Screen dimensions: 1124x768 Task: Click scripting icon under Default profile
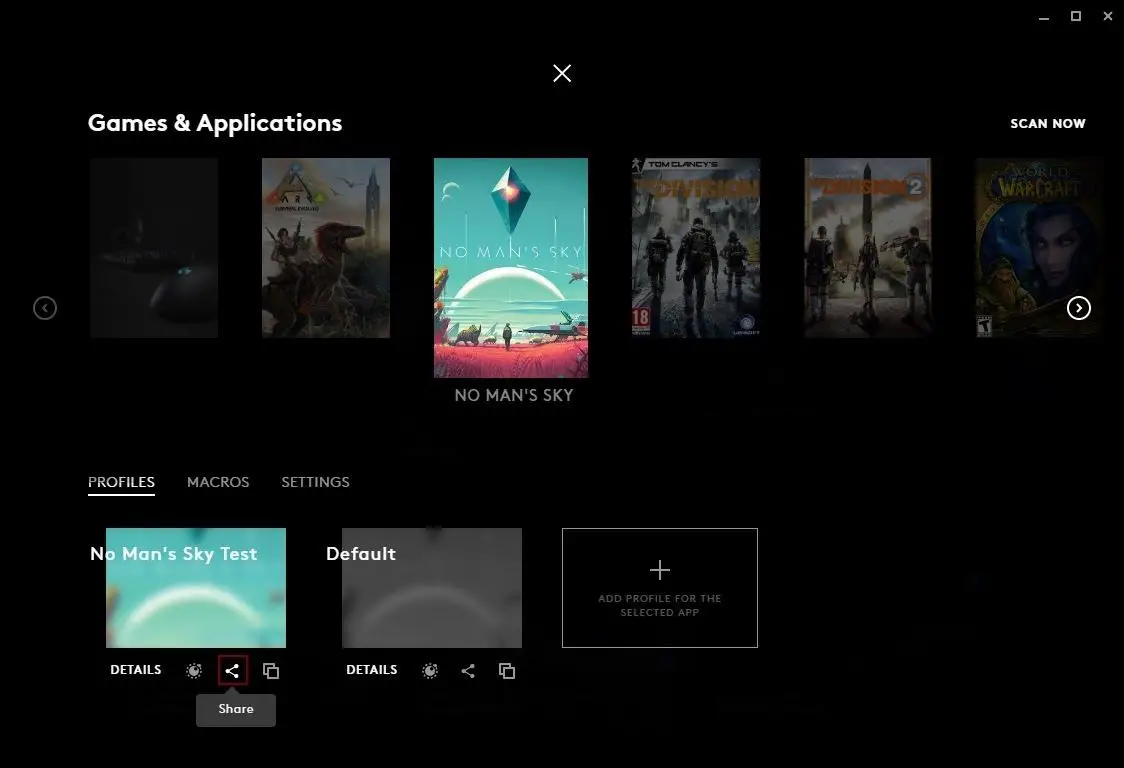(x=429, y=670)
